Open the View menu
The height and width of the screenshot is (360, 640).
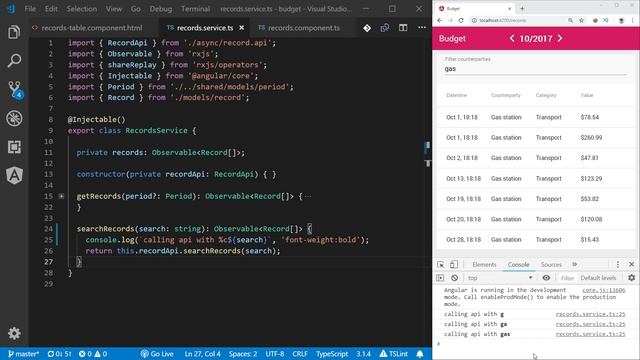[x=113, y=9]
